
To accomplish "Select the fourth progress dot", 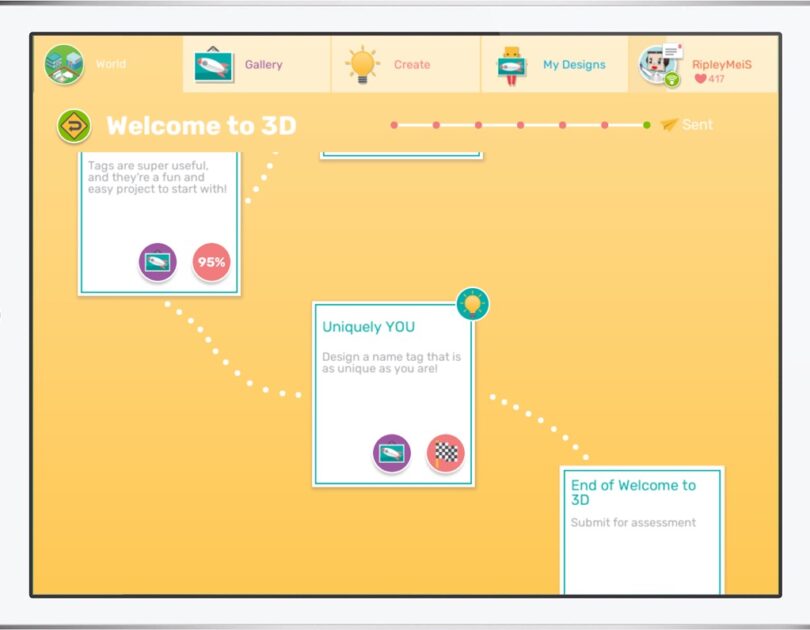I will [x=520, y=125].
